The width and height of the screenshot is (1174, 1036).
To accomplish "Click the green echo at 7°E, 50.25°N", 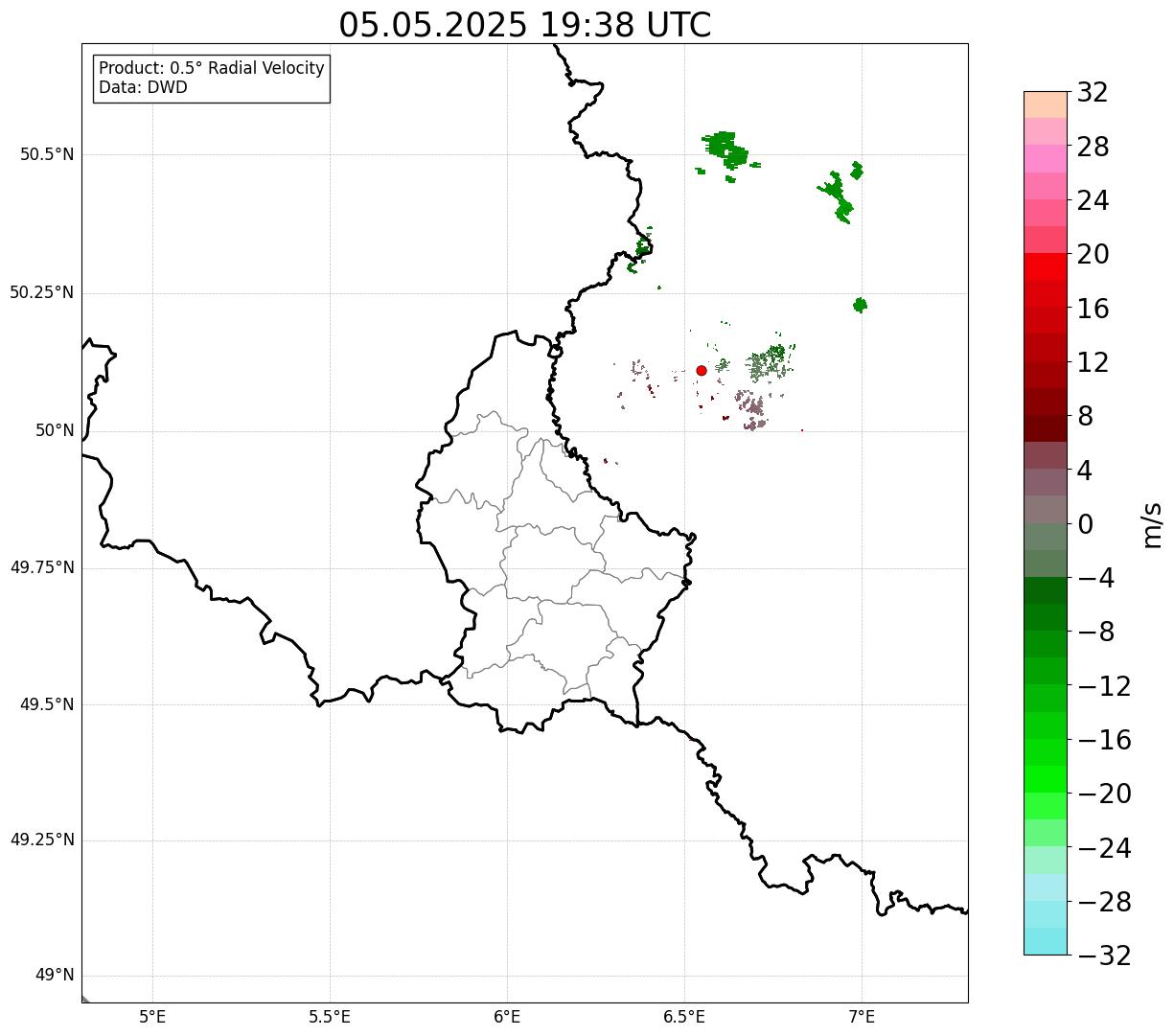I will click(860, 305).
